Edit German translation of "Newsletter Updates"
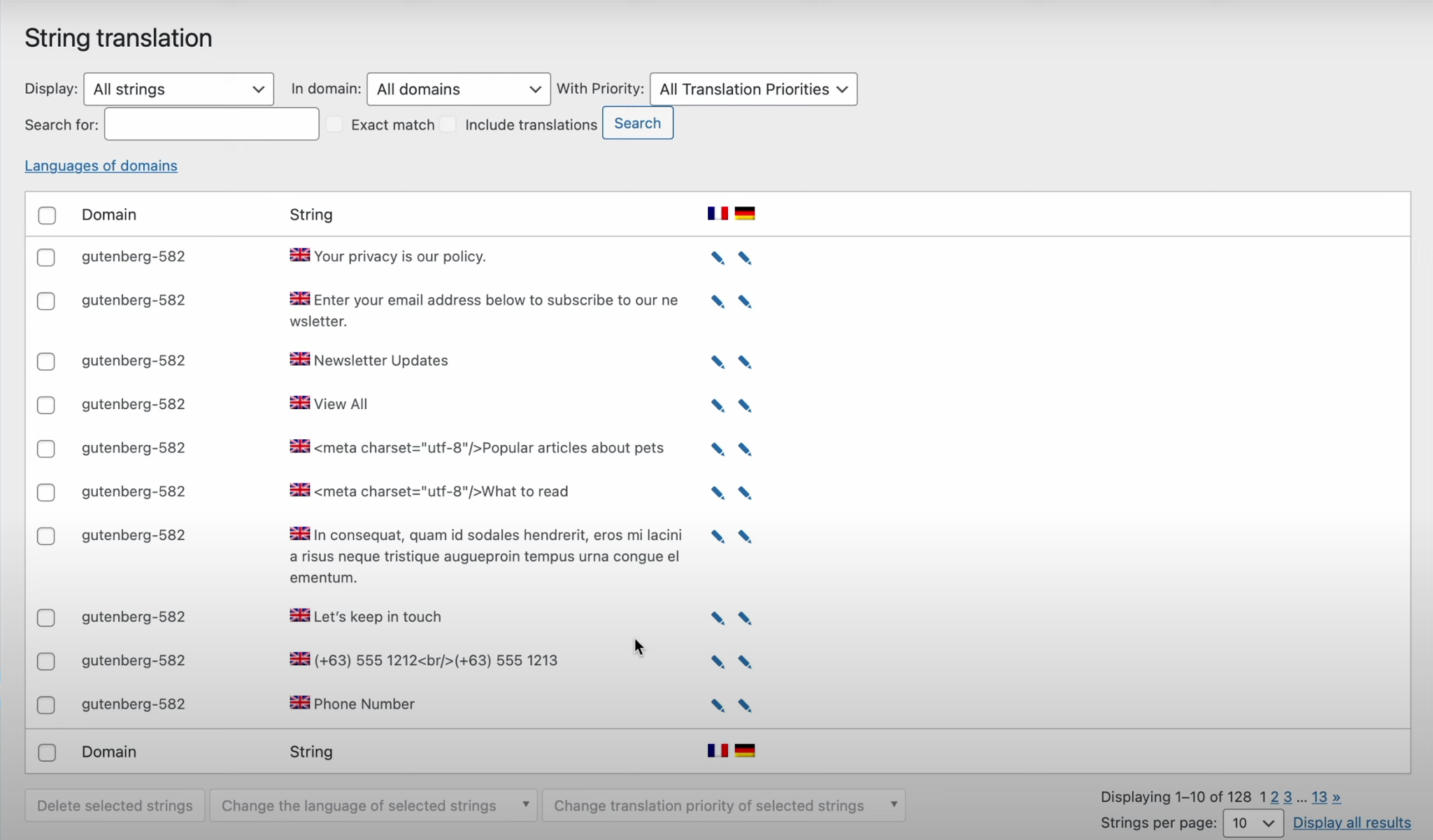The height and width of the screenshot is (840, 1433). coord(745,362)
